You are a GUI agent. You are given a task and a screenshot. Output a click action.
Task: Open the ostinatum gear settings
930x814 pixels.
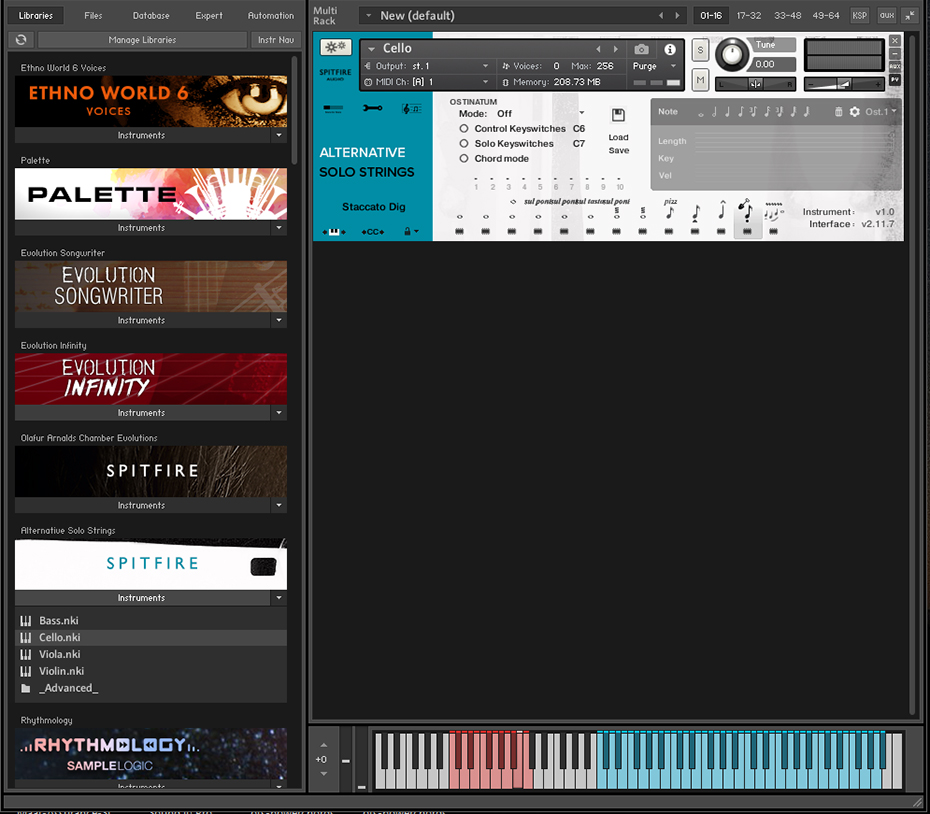pyautogui.click(x=854, y=112)
